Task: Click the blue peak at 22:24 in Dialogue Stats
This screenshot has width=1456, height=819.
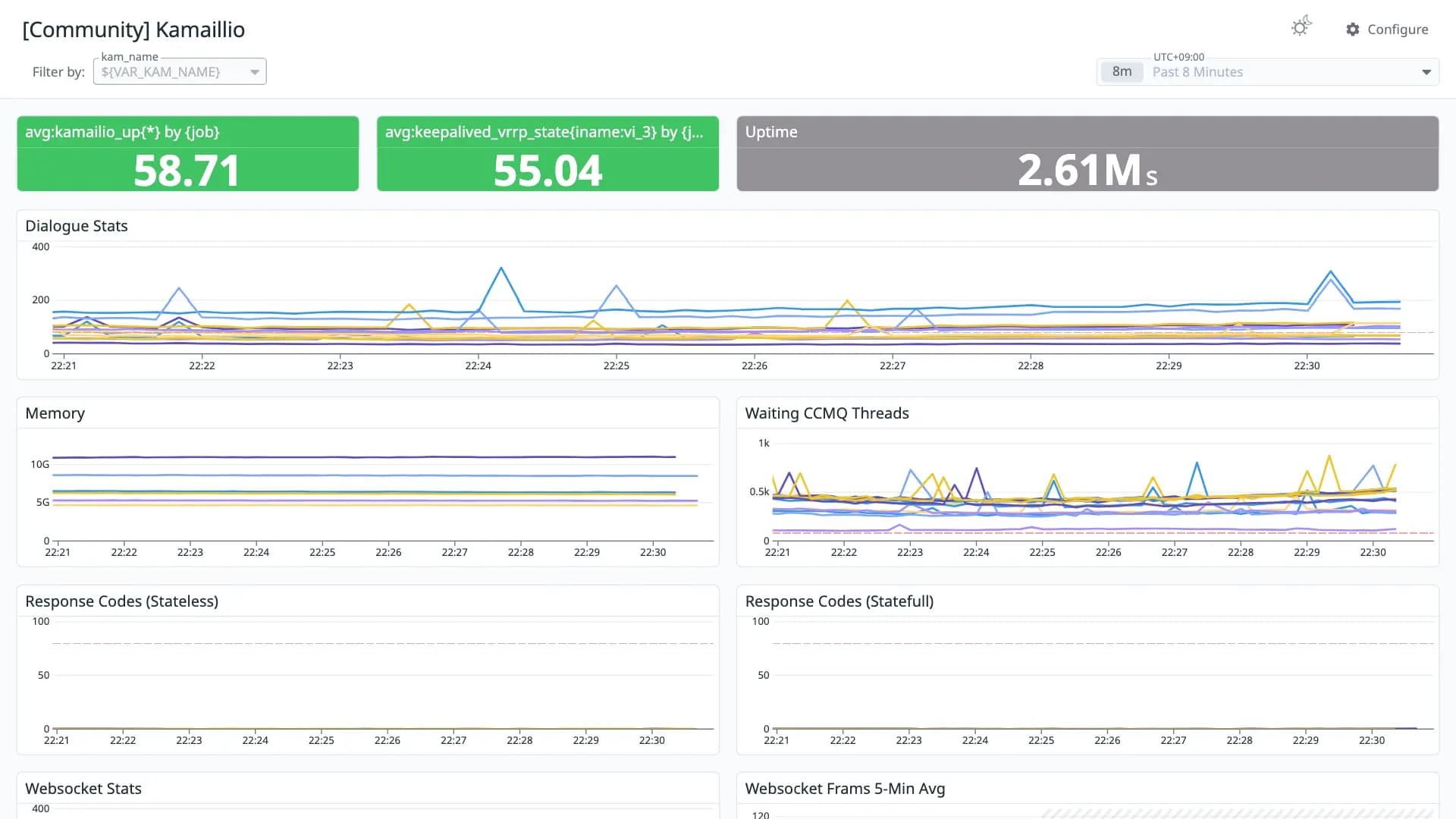Action: pos(501,268)
